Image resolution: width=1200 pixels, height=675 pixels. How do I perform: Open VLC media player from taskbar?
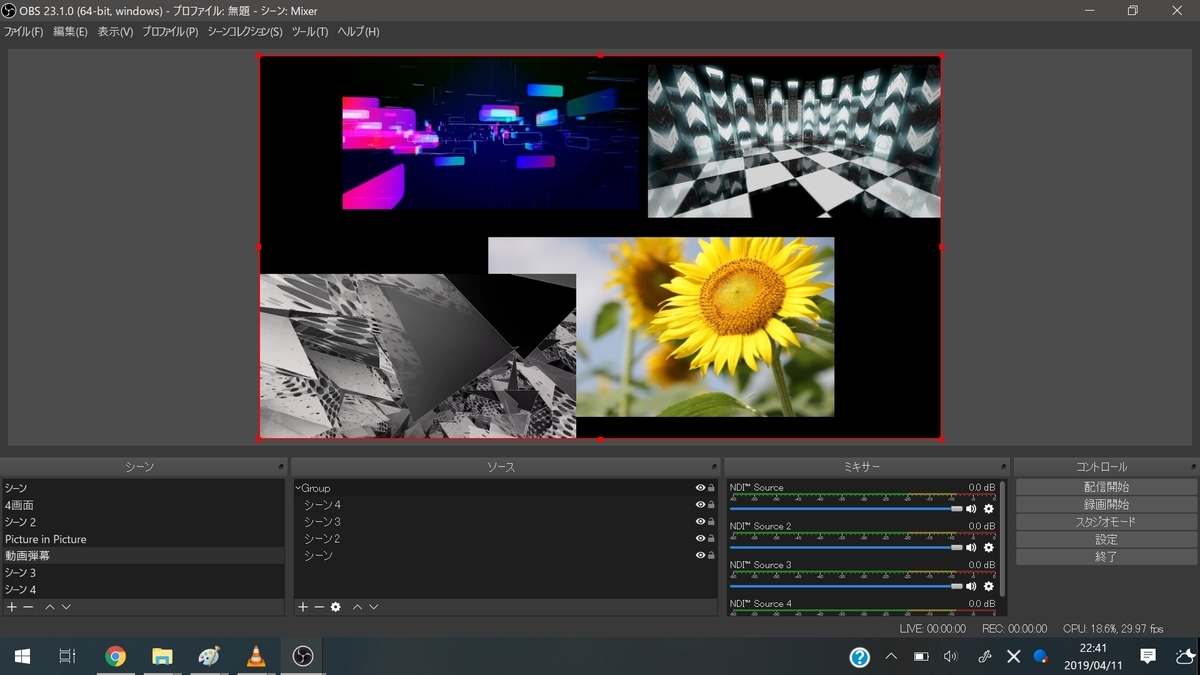click(x=256, y=656)
